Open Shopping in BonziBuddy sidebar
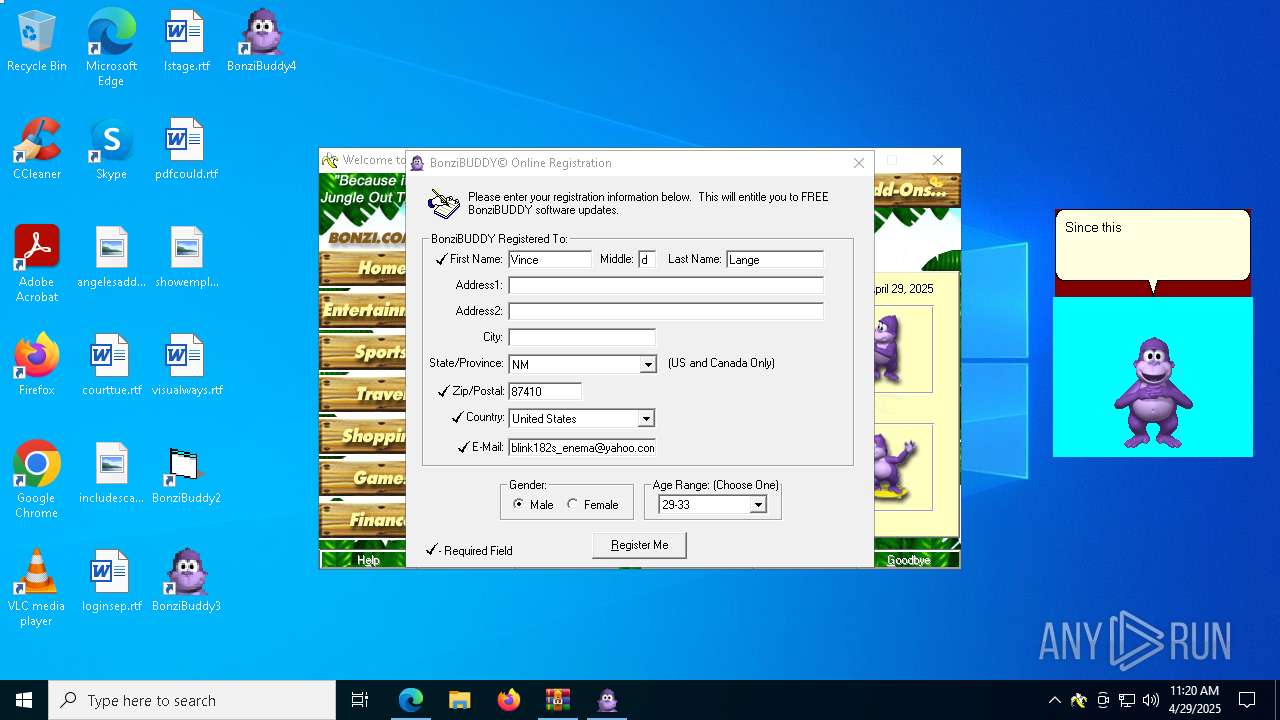Viewport: 1280px width, 720px height. (363, 436)
